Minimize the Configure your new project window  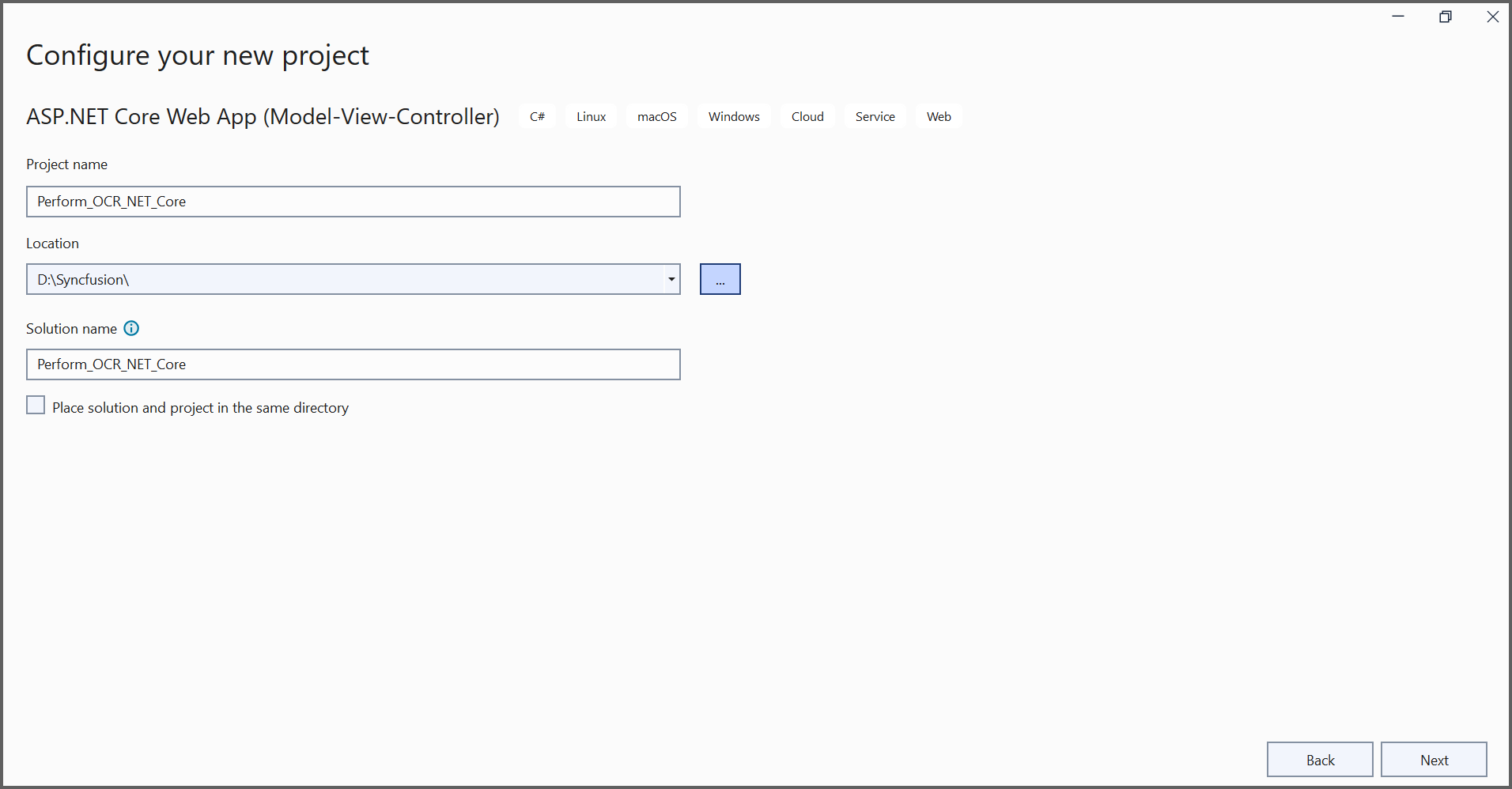1398,17
